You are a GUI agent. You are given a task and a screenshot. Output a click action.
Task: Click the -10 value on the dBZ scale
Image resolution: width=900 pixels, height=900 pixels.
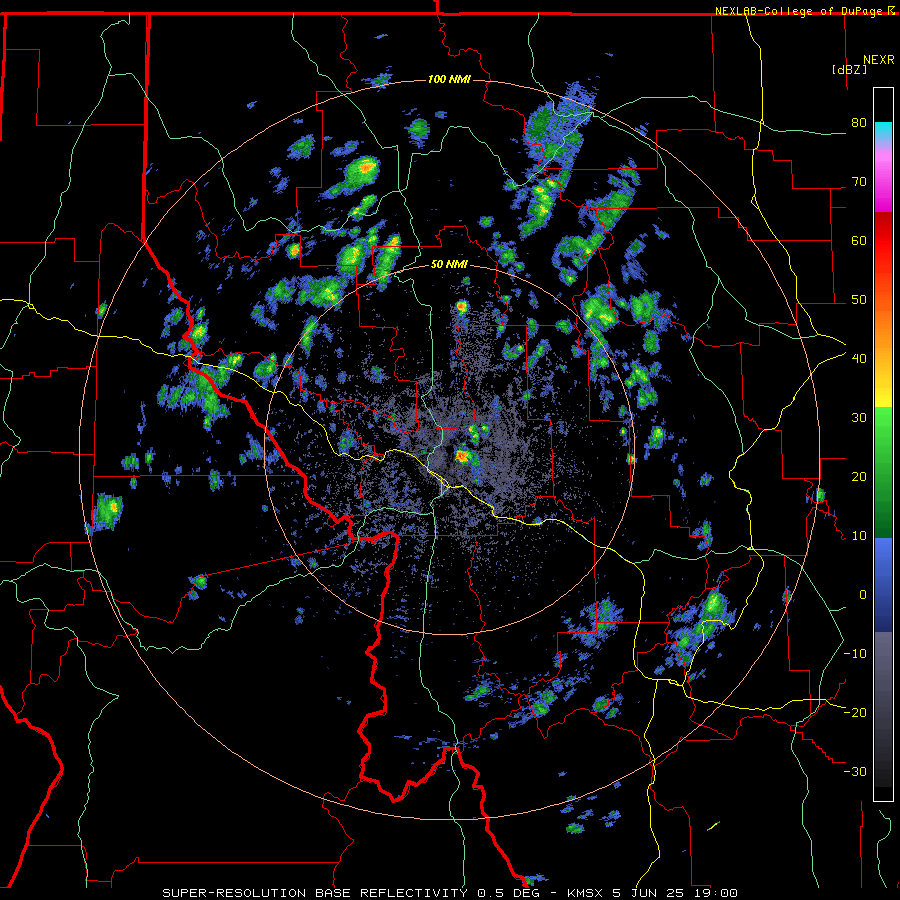click(855, 654)
